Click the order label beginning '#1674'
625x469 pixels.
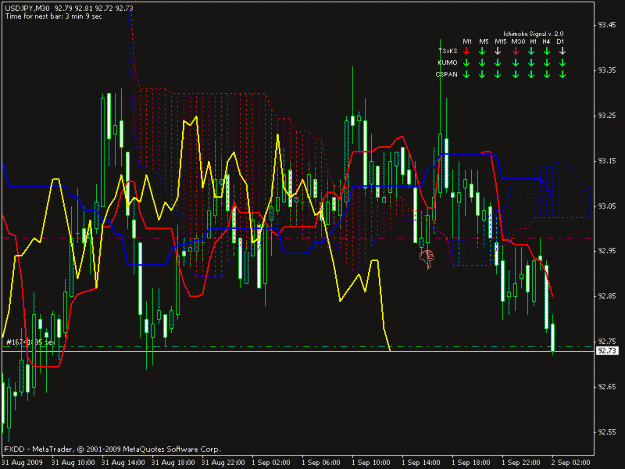30,342
